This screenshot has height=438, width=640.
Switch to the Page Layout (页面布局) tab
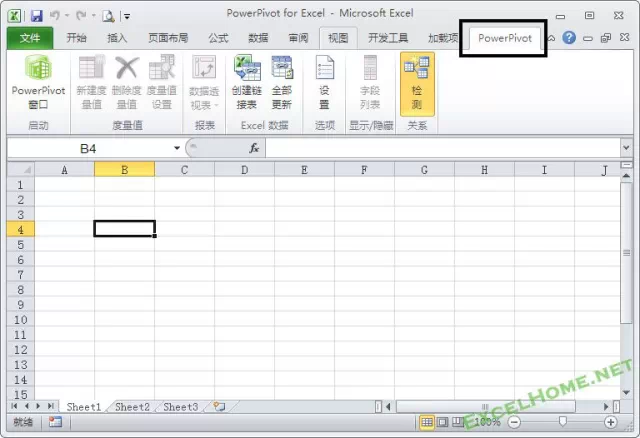pyautogui.click(x=168, y=38)
